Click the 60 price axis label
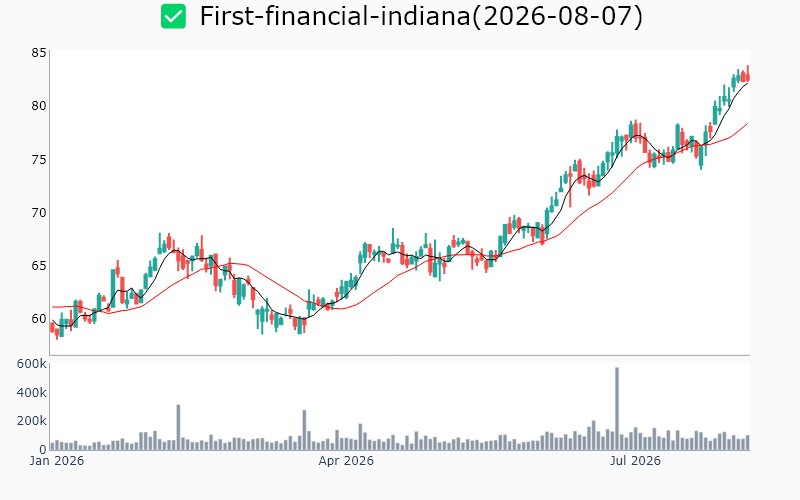Screen dimensions: 800x500 (x=39, y=319)
